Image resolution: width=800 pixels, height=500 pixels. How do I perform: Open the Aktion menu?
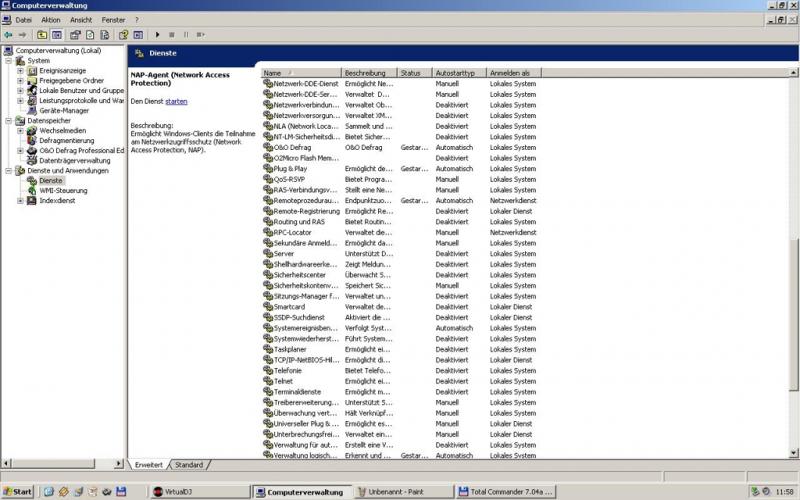click(50, 20)
